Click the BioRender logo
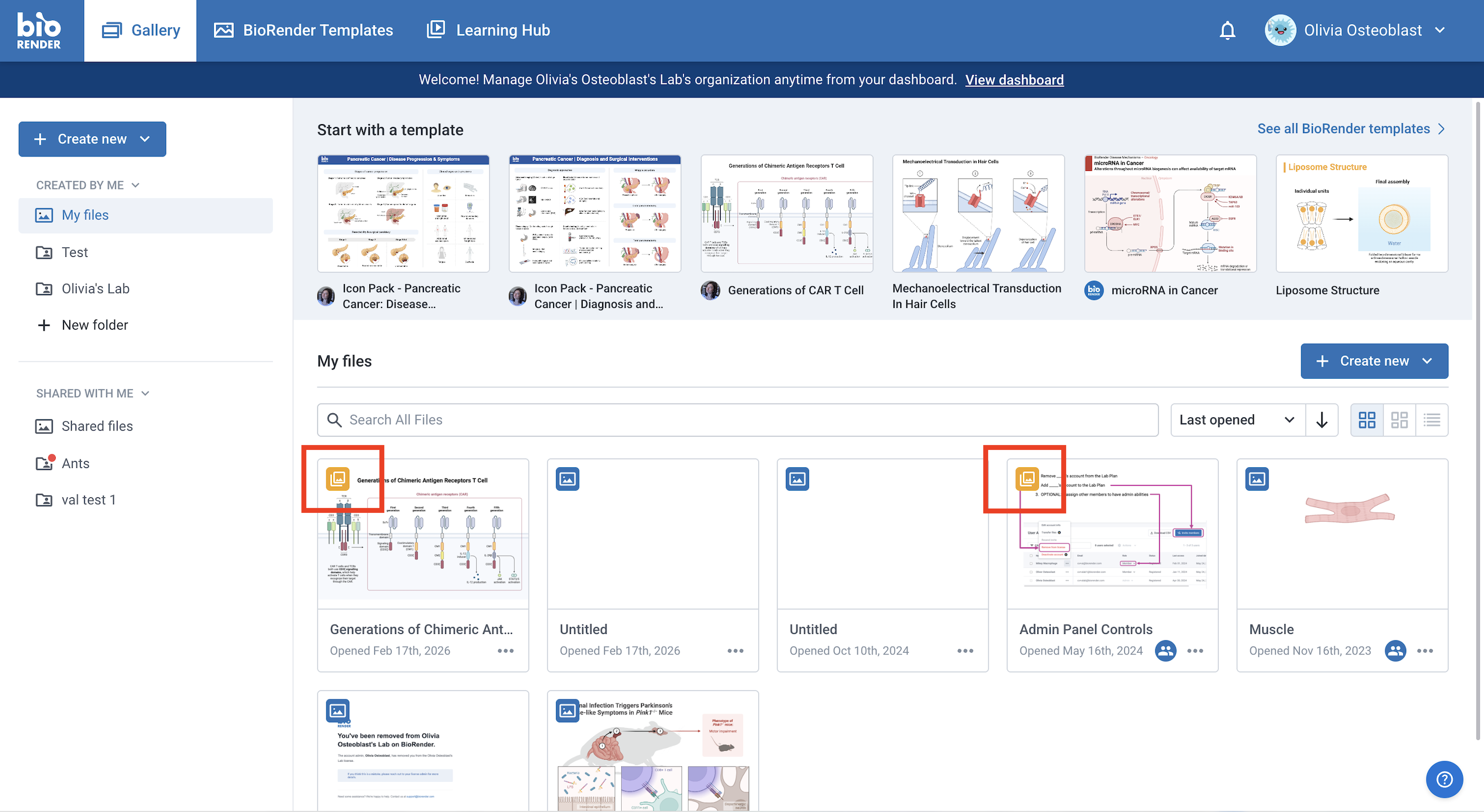The width and height of the screenshot is (1484, 812). [x=38, y=31]
